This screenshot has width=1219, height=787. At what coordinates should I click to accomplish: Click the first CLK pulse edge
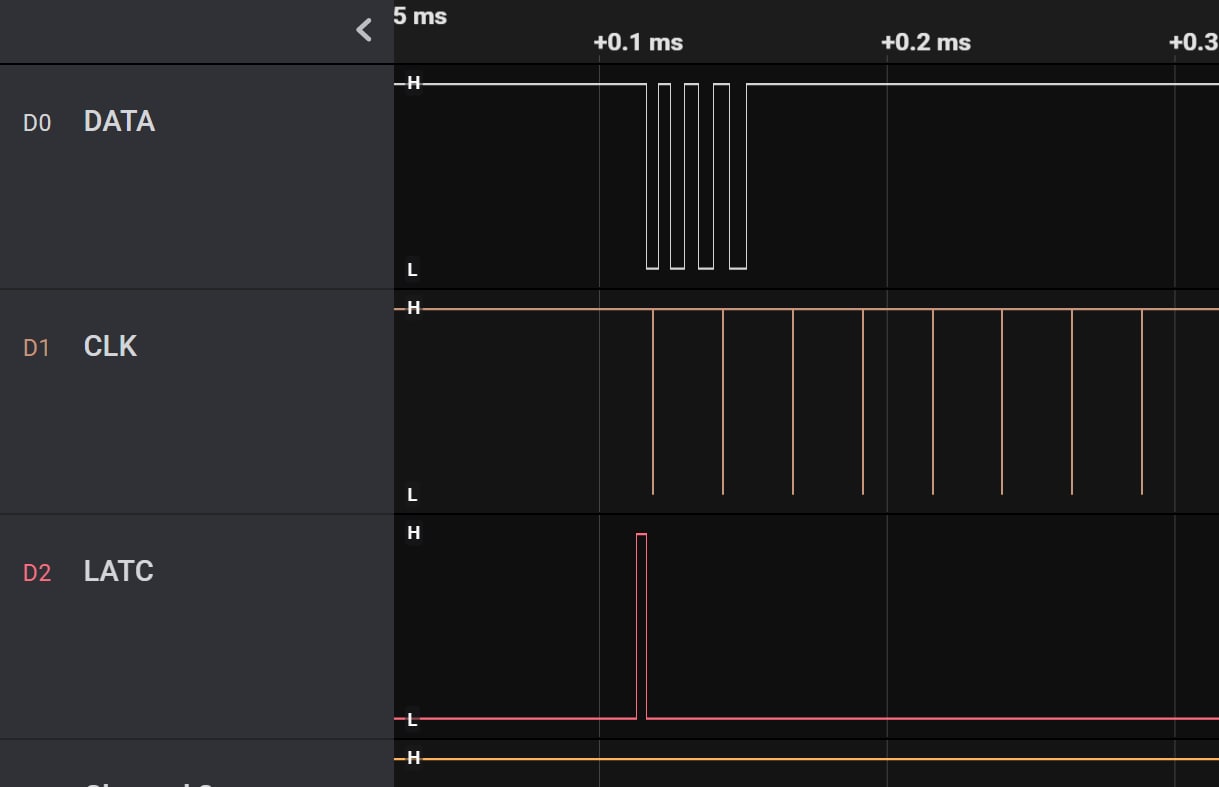coord(653,400)
